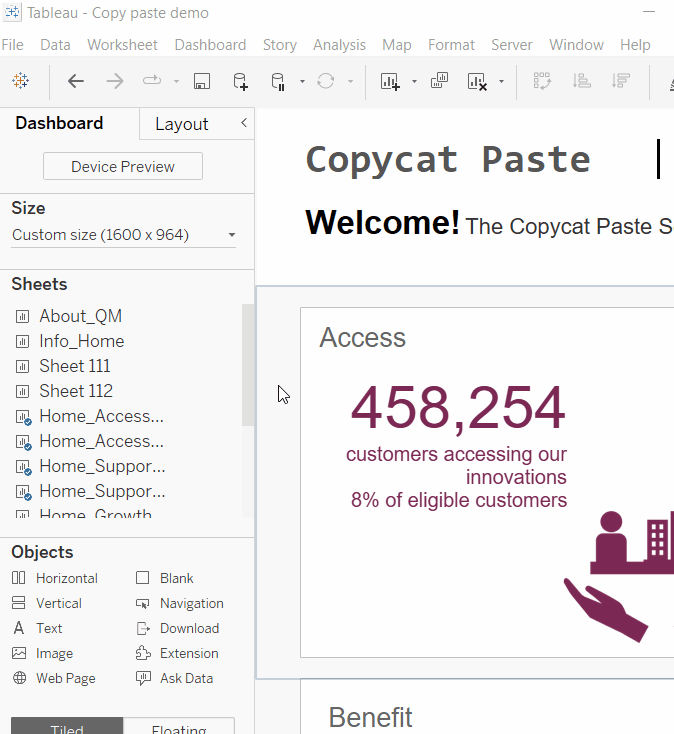Click the Duplicate sheet icon
This screenshot has height=734, width=674.
coord(439,81)
